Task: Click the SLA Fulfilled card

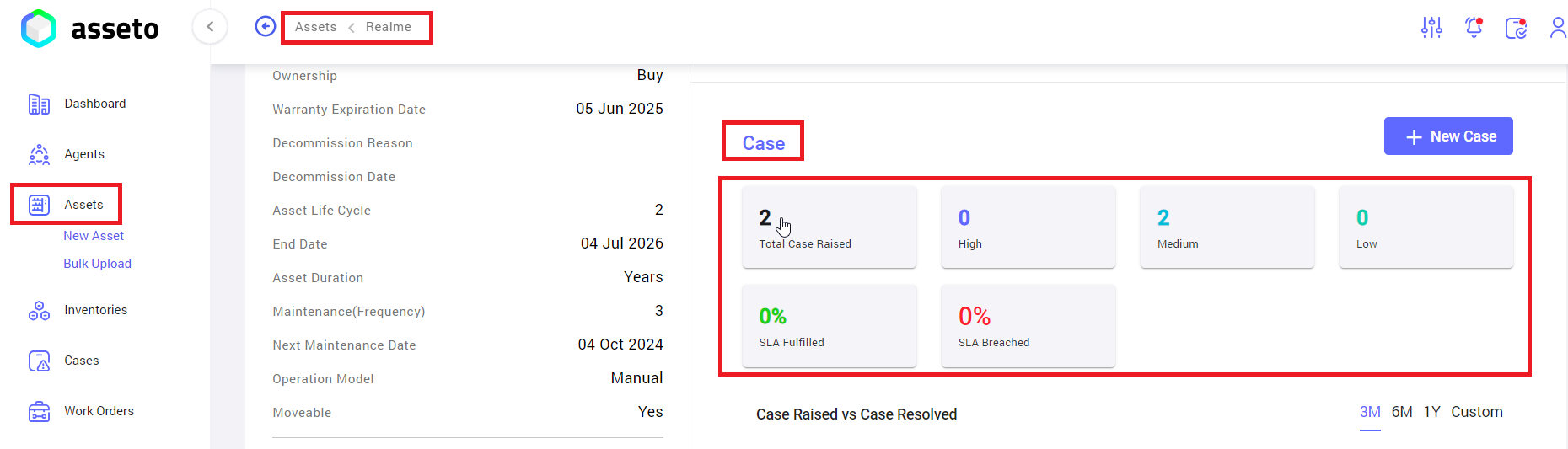Action: tap(830, 325)
